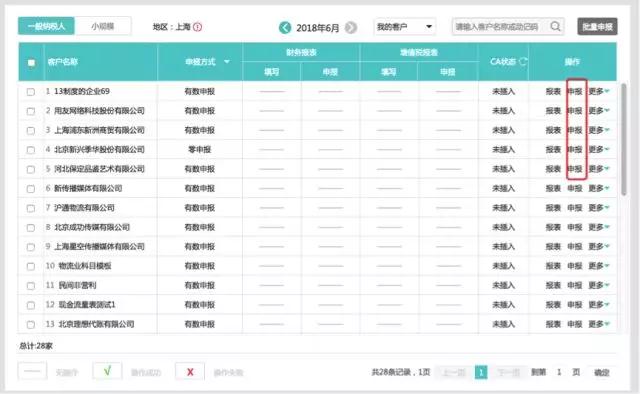Select the 零申报 cell in row 4

[x=200, y=149]
